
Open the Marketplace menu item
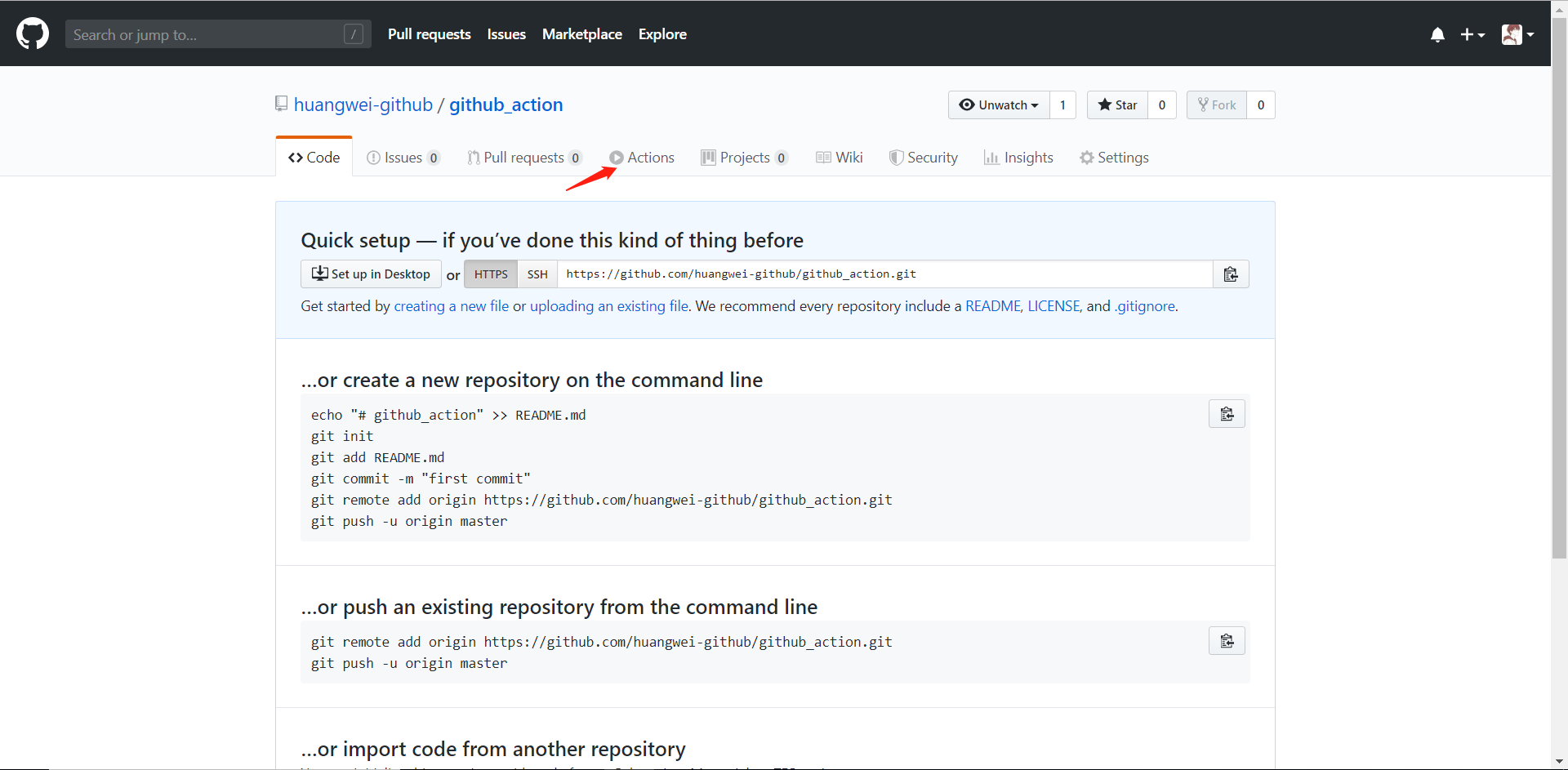pos(581,33)
